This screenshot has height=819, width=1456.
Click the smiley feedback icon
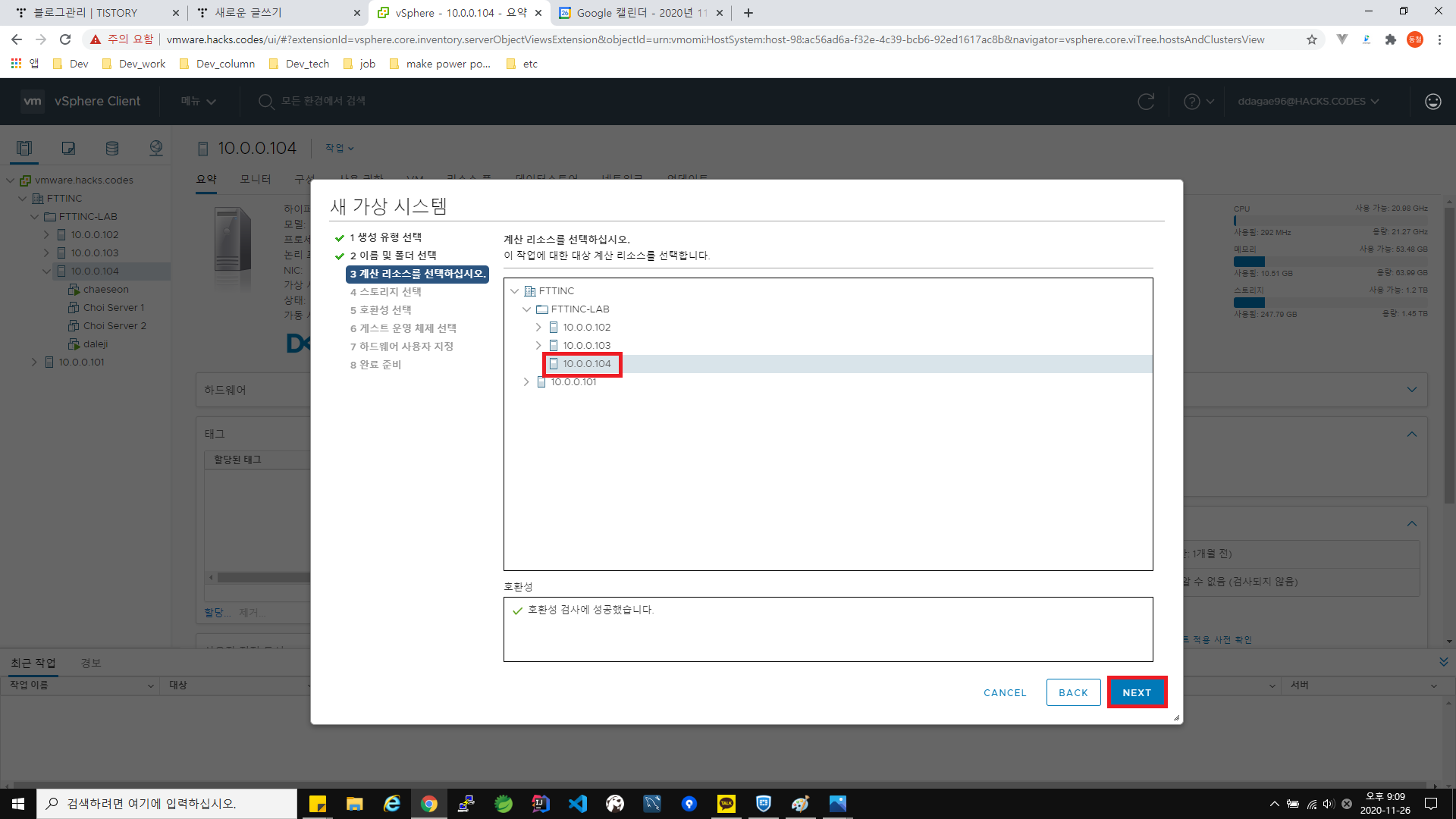[1432, 101]
